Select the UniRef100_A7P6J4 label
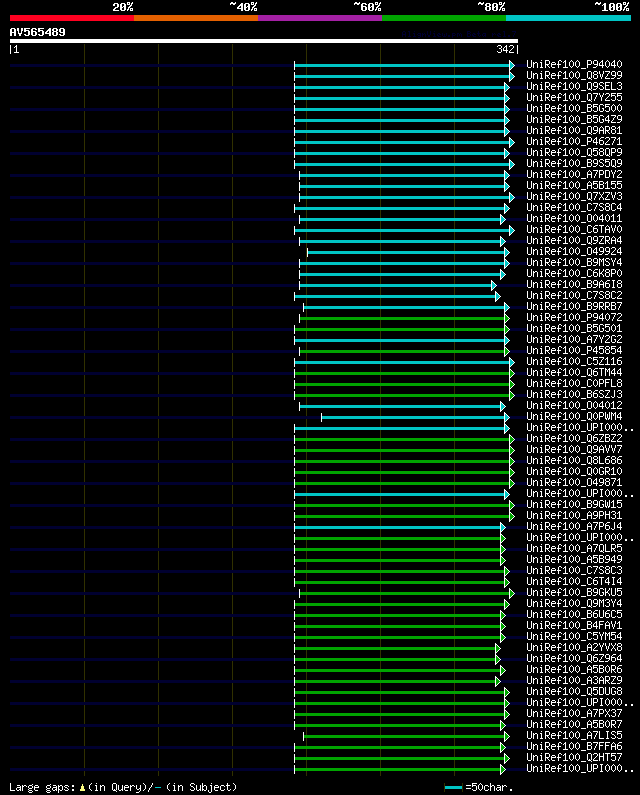 (x=574, y=526)
